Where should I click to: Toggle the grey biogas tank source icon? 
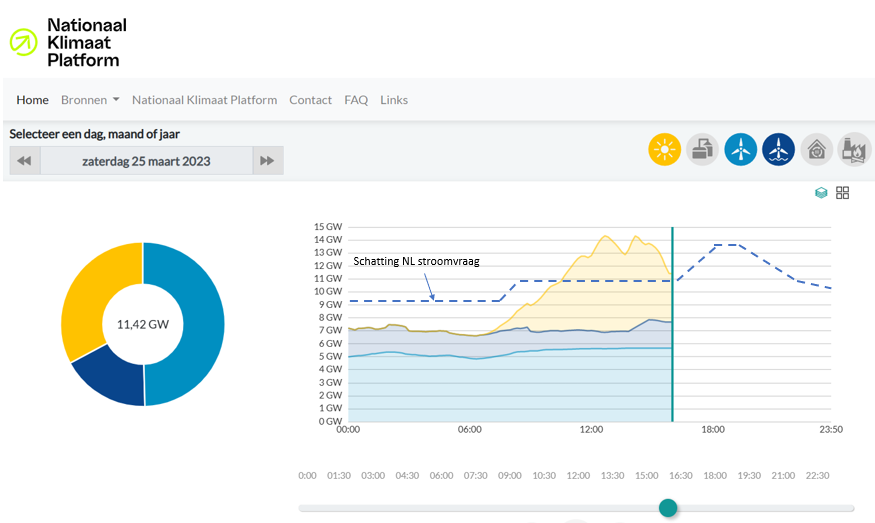tap(703, 150)
